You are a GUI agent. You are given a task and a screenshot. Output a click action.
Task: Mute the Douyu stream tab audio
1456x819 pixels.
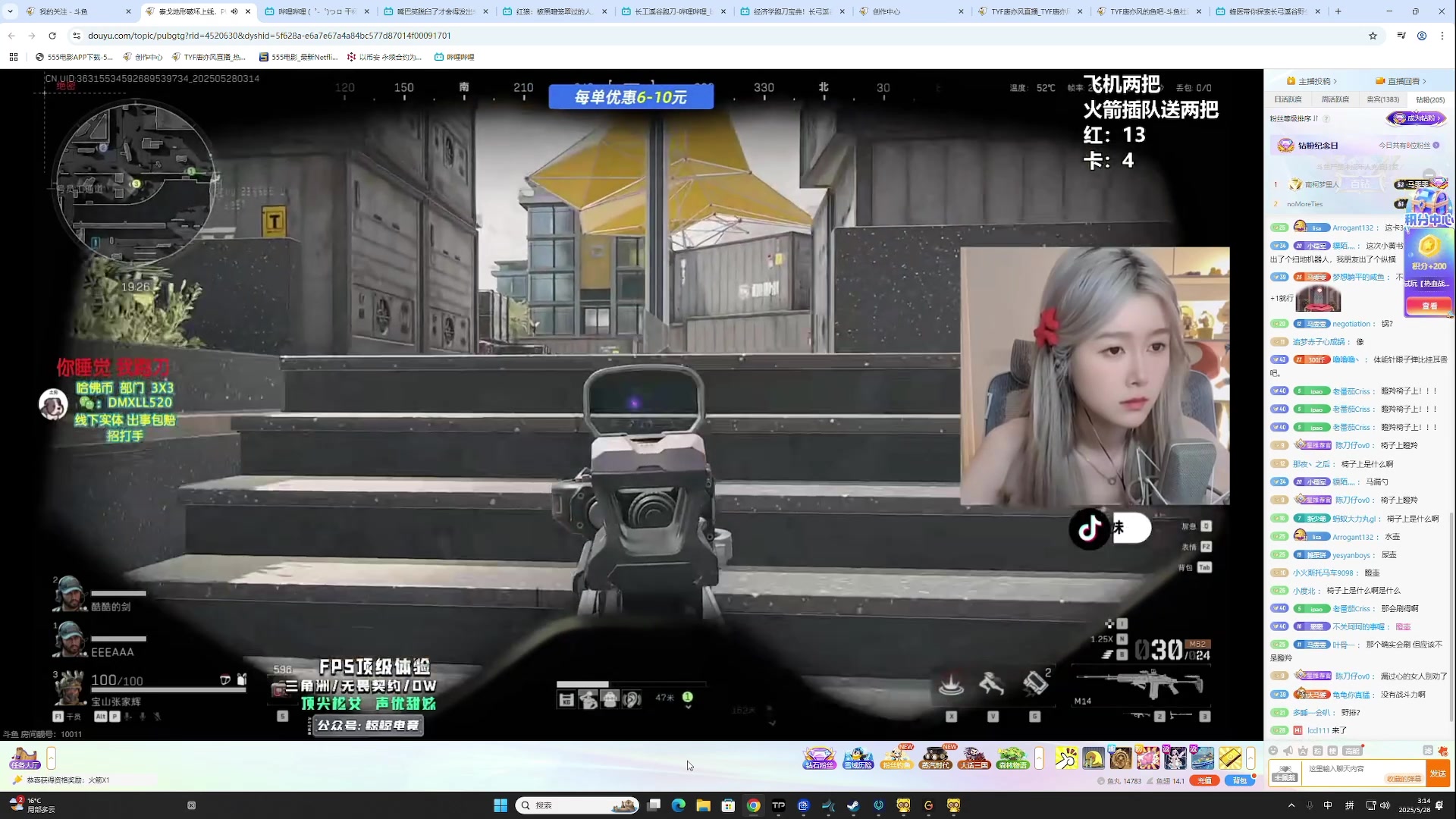pyautogui.click(x=234, y=11)
